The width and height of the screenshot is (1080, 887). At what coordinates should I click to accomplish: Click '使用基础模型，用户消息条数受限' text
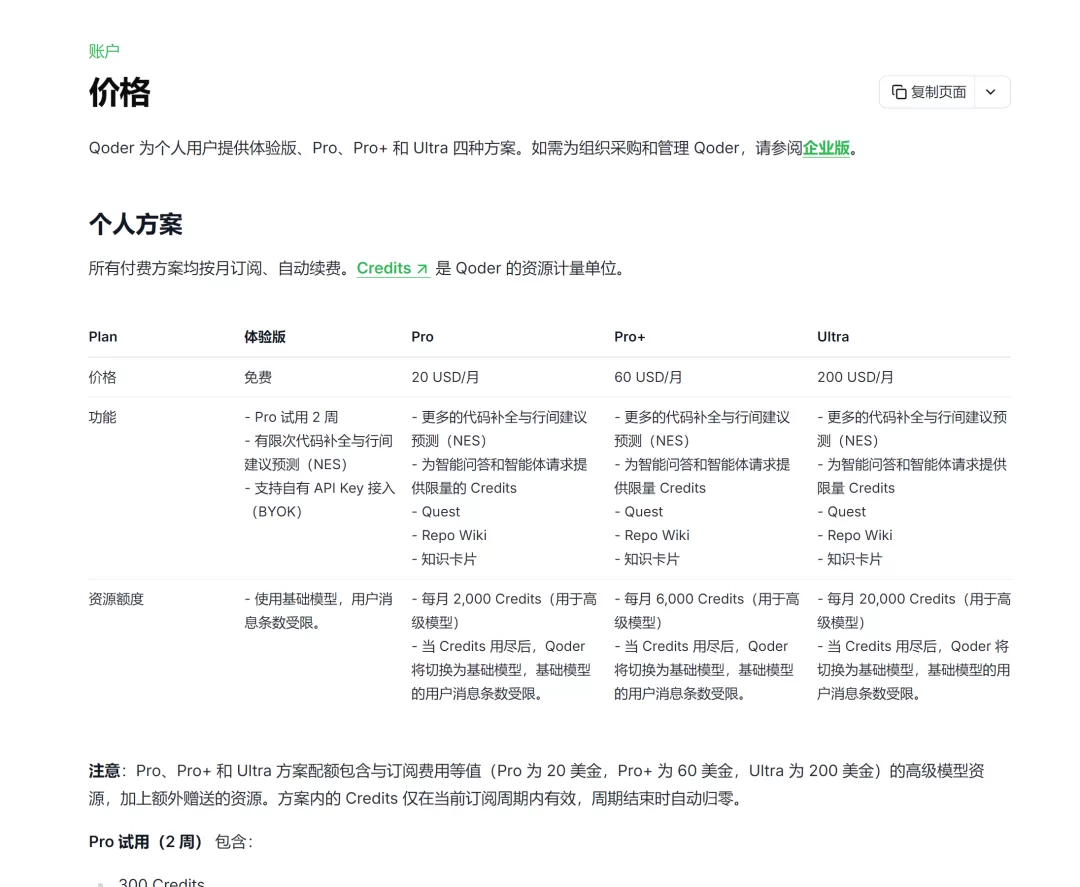coord(318,611)
